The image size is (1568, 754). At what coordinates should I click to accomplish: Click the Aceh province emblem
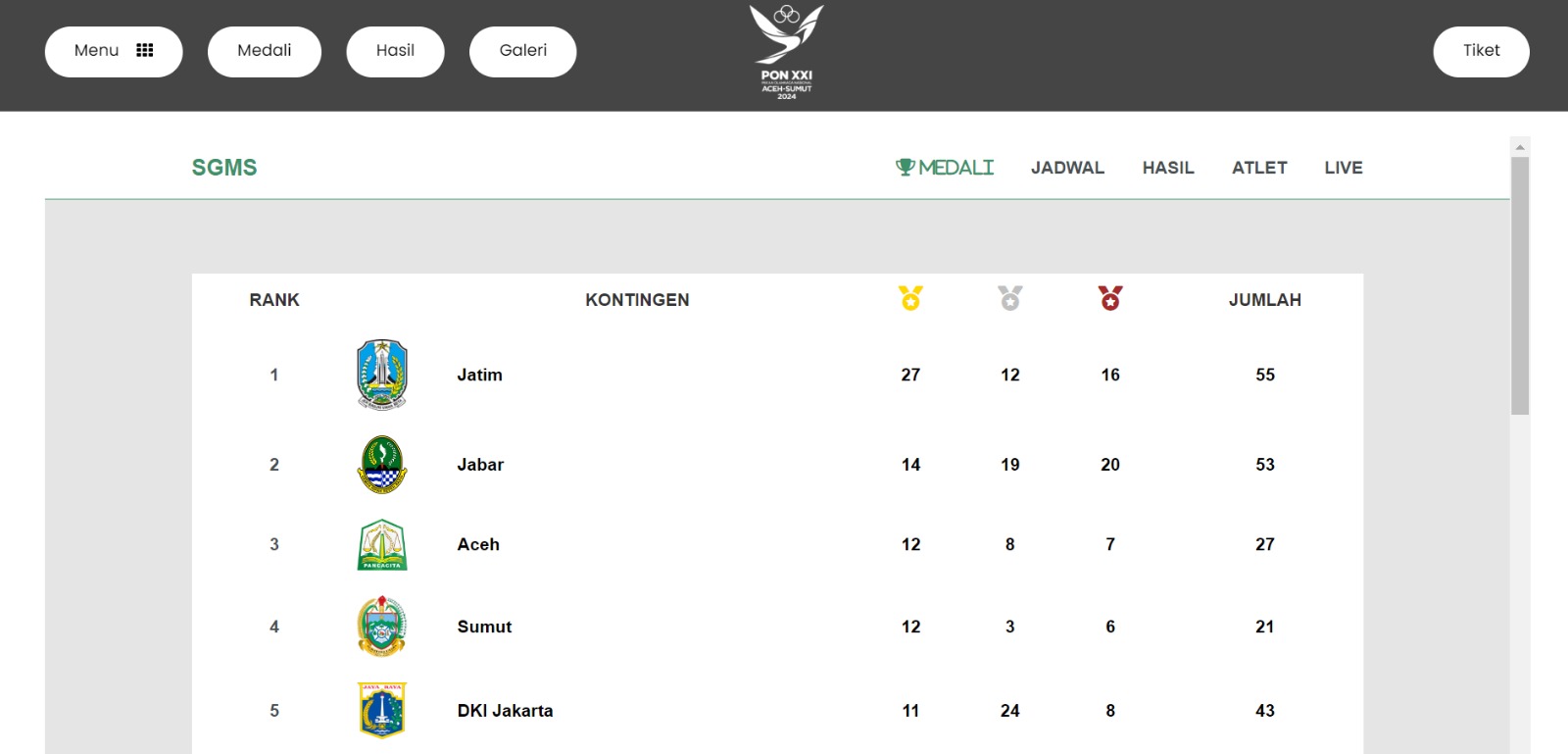pyautogui.click(x=382, y=545)
